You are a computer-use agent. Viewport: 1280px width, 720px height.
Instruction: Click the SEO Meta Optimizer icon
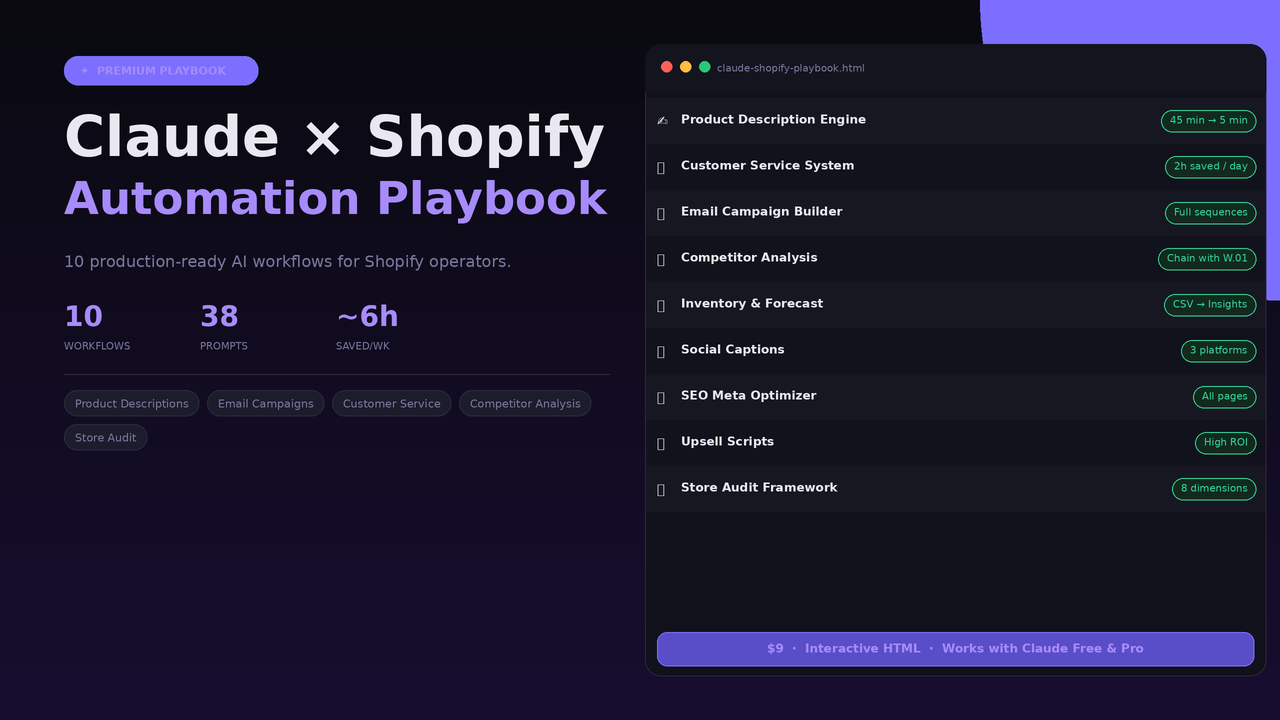[x=660, y=397]
